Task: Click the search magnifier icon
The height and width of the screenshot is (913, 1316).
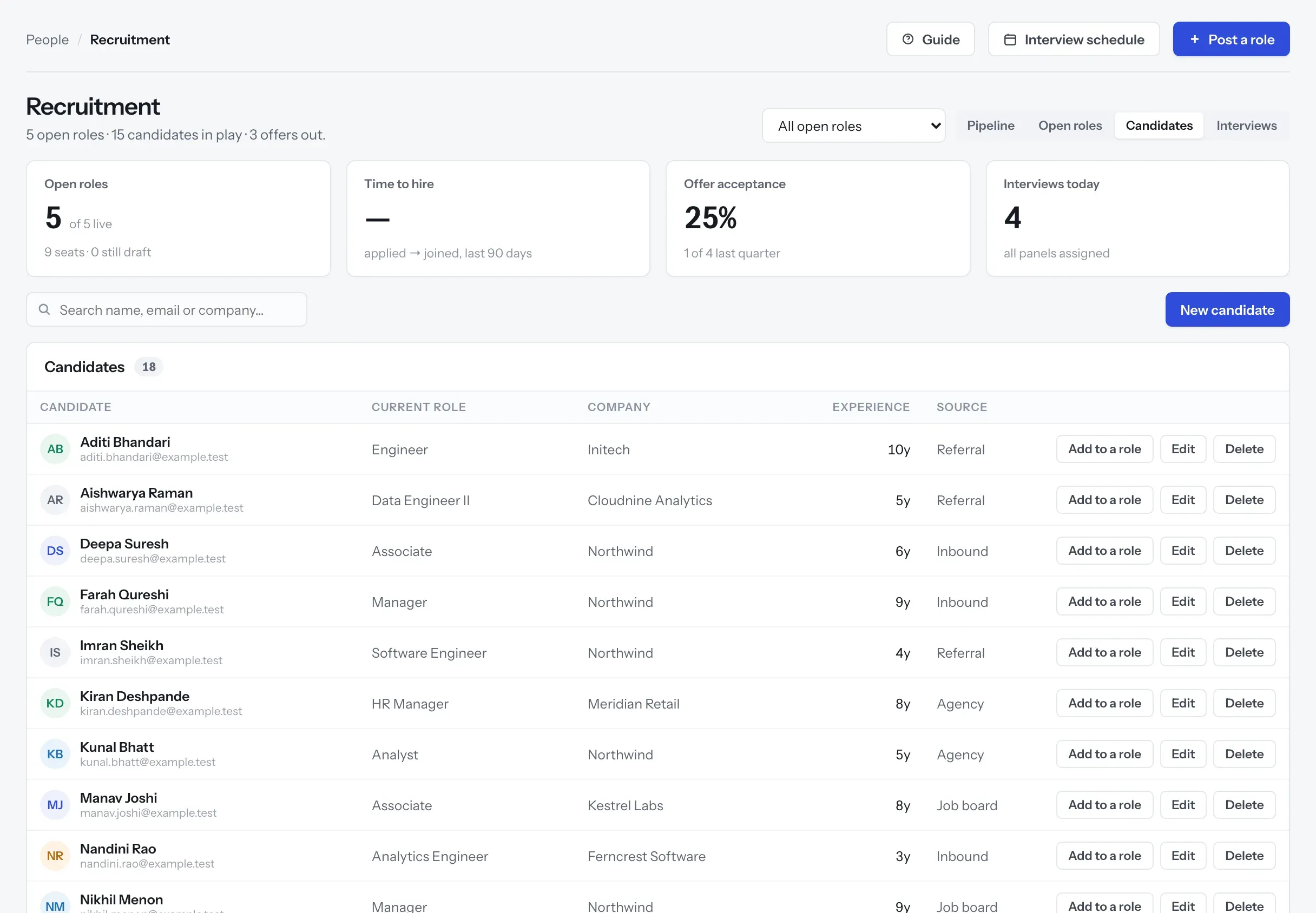Action: point(44,309)
